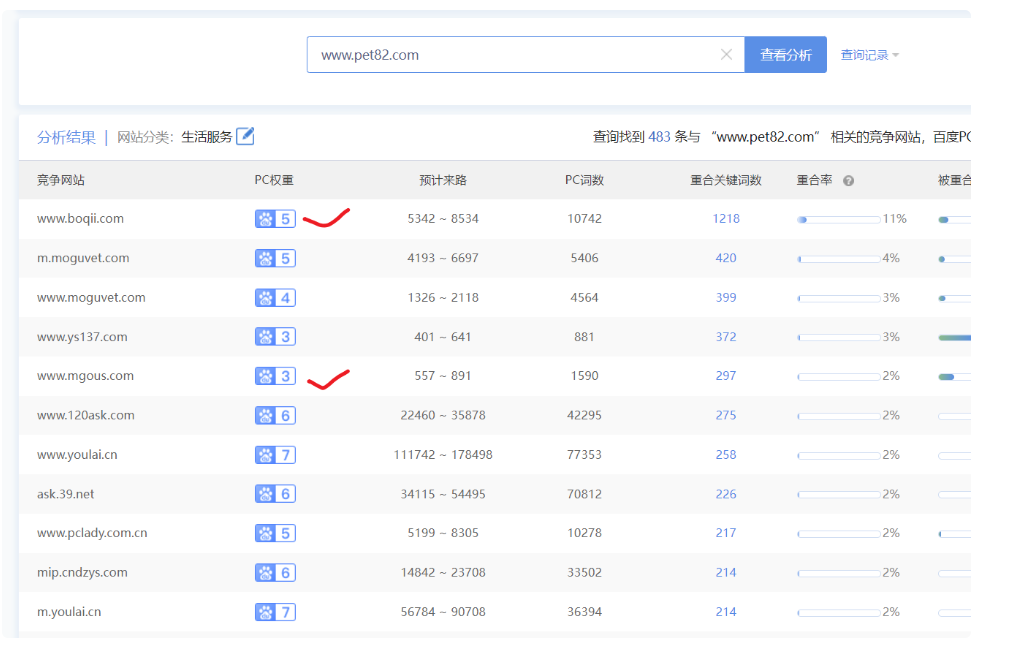Viewport: 1017px width, 646px height.
Task: Open the 查询记录 dropdown
Action: pyautogui.click(x=870, y=55)
